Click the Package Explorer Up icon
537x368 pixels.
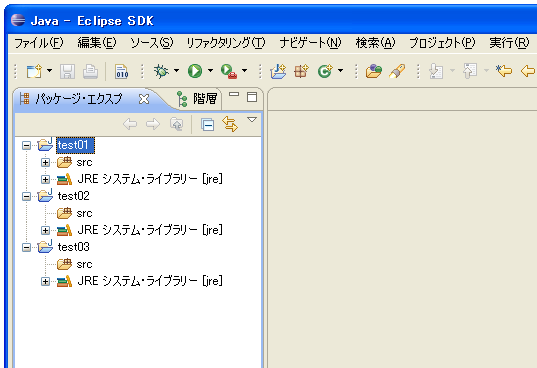176,124
